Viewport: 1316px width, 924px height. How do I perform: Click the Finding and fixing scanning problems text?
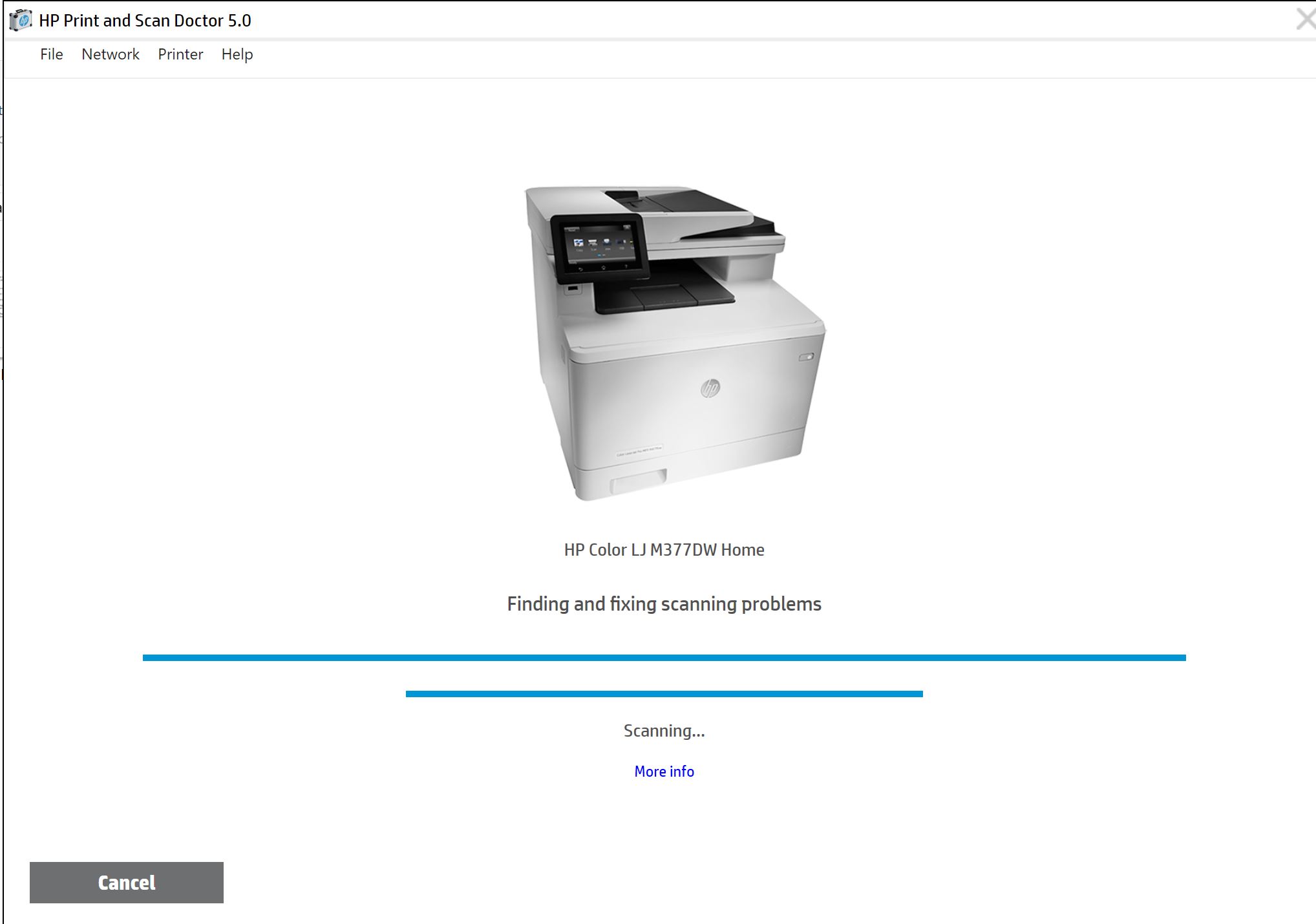[x=664, y=604]
